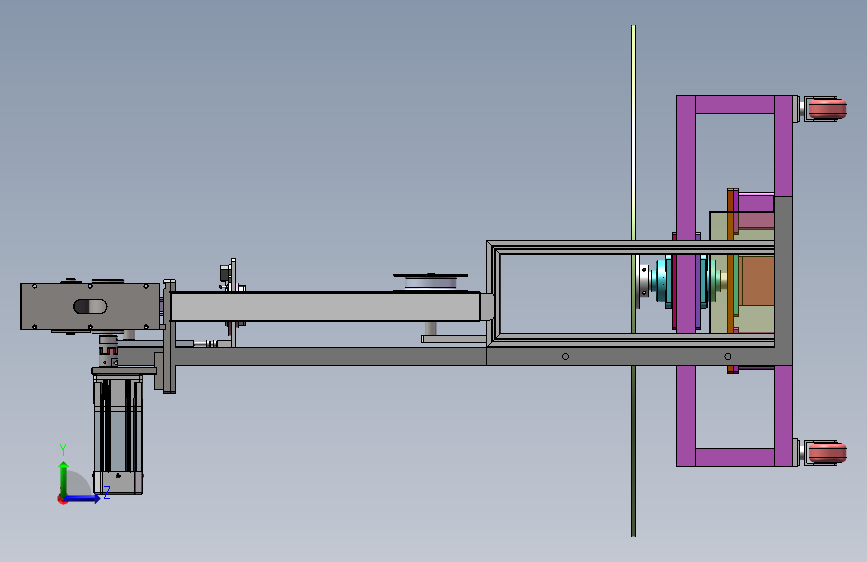Select the thin vertical disc edge line

634,280
